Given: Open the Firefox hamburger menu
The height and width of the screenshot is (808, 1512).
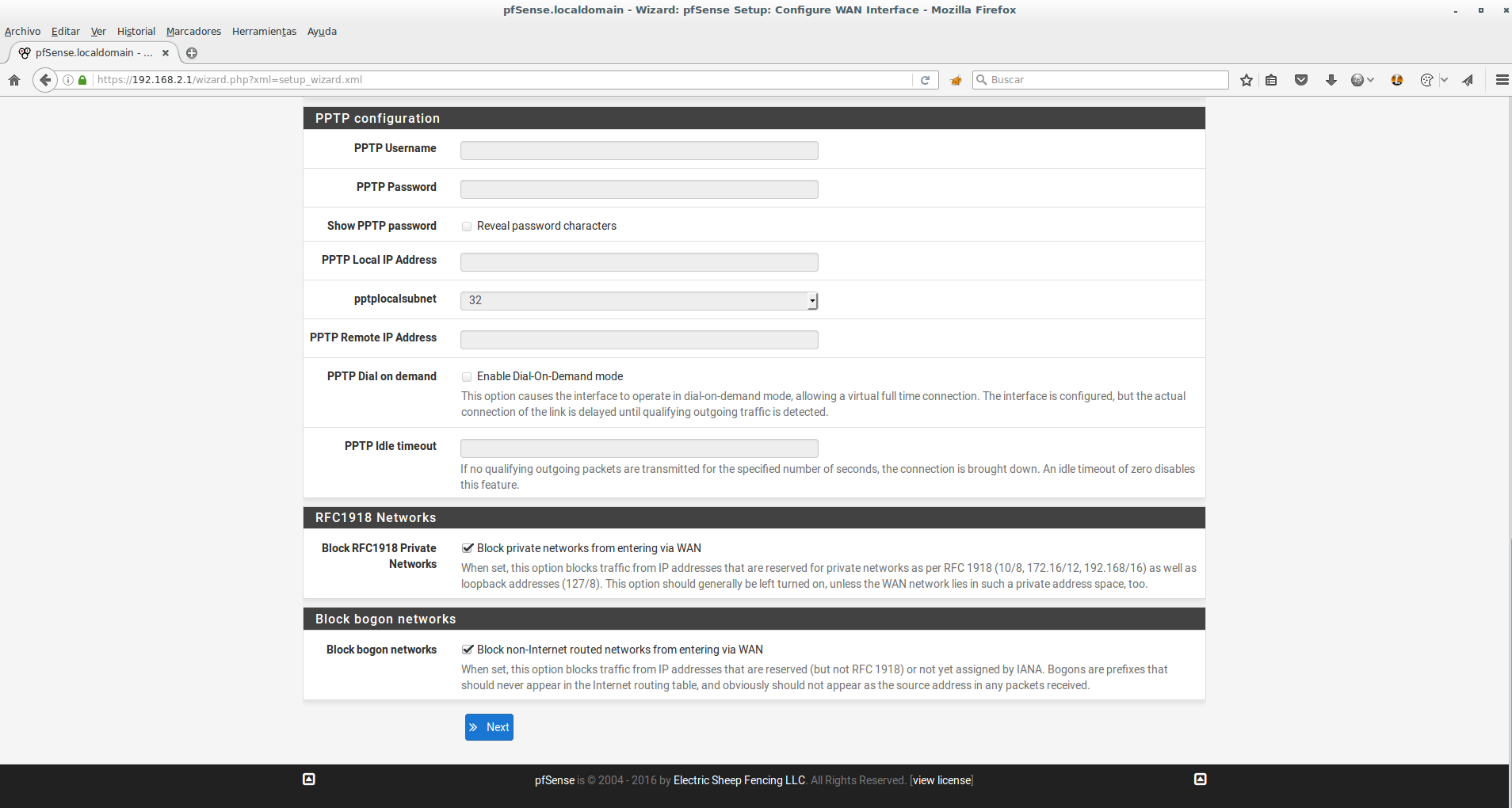Looking at the screenshot, I should tap(1502, 80).
